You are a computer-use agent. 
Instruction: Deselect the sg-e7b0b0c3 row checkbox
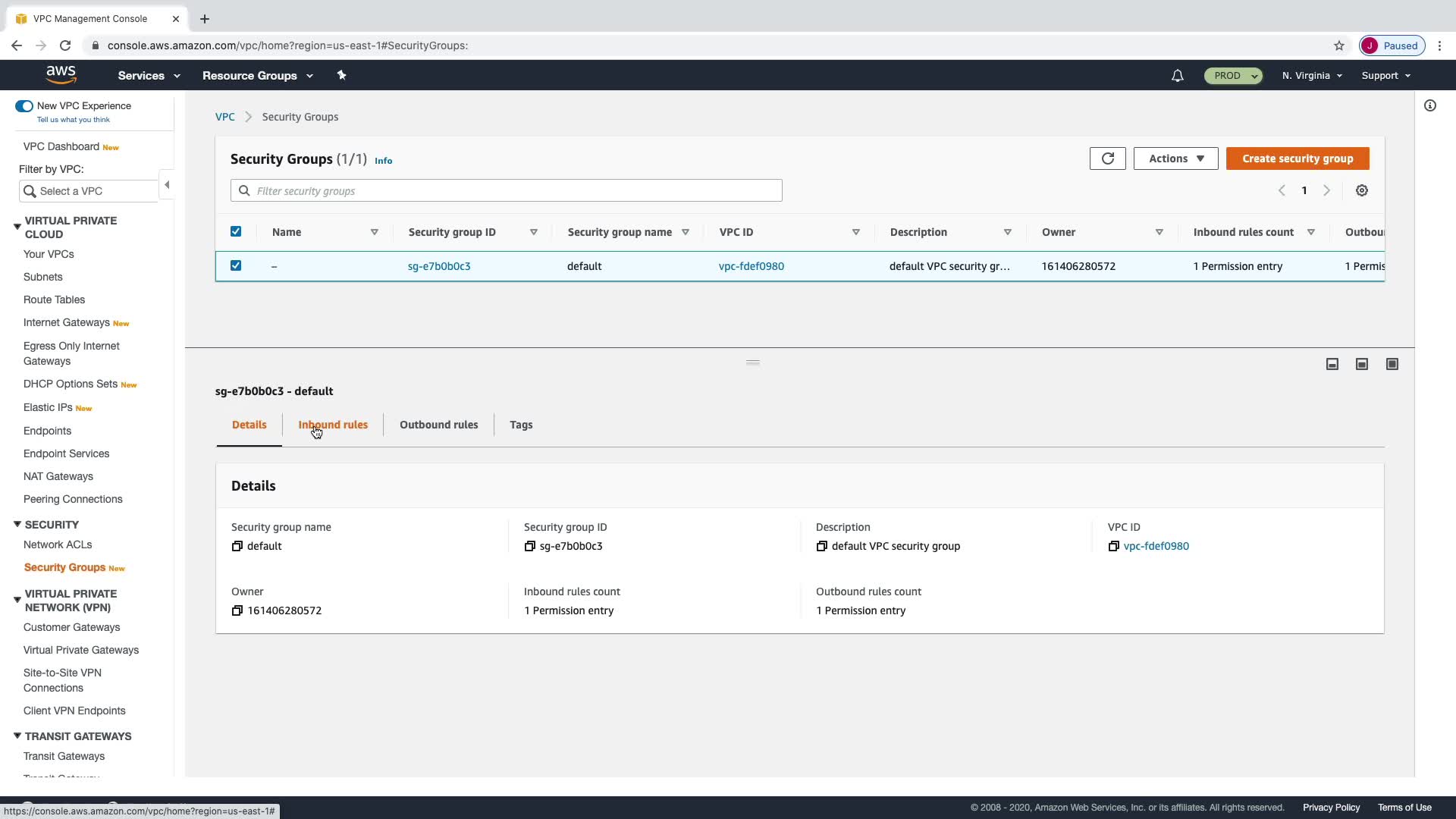pos(236,265)
